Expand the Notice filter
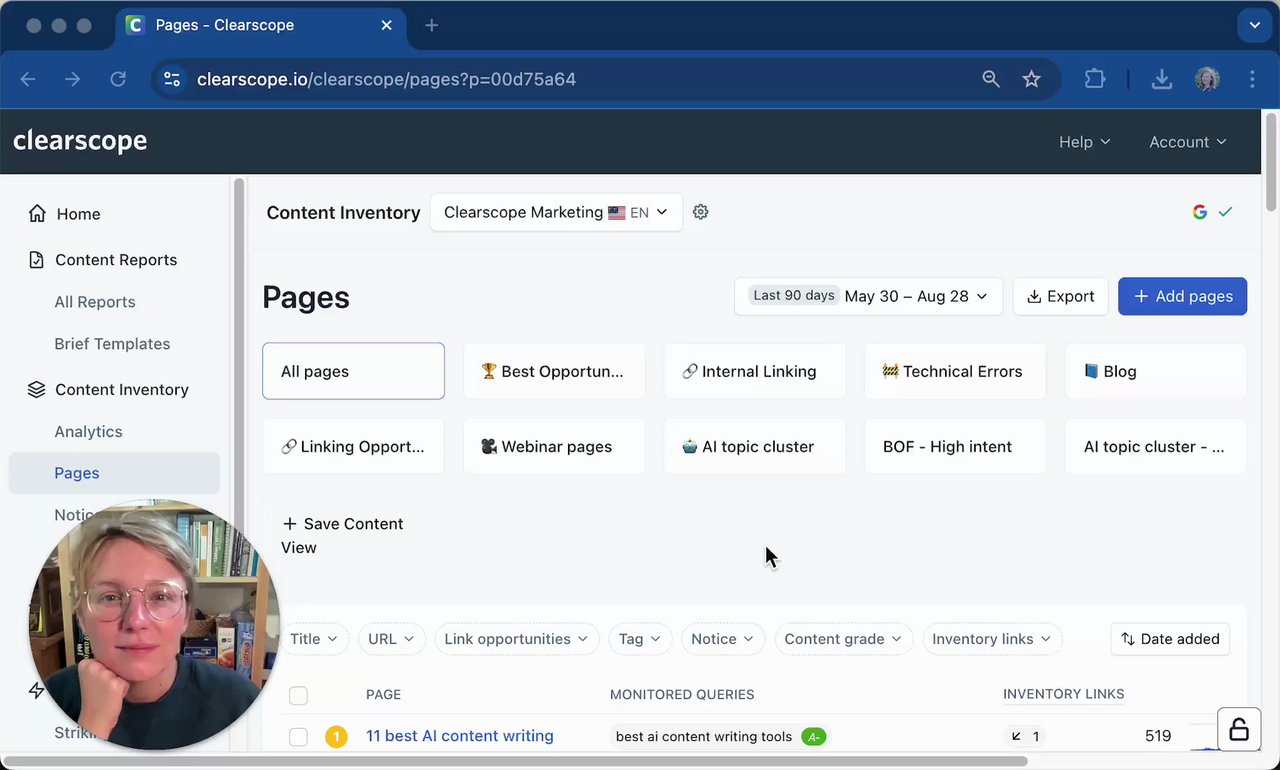The image size is (1280, 770). pyautogui.click(x=724, y=639)
